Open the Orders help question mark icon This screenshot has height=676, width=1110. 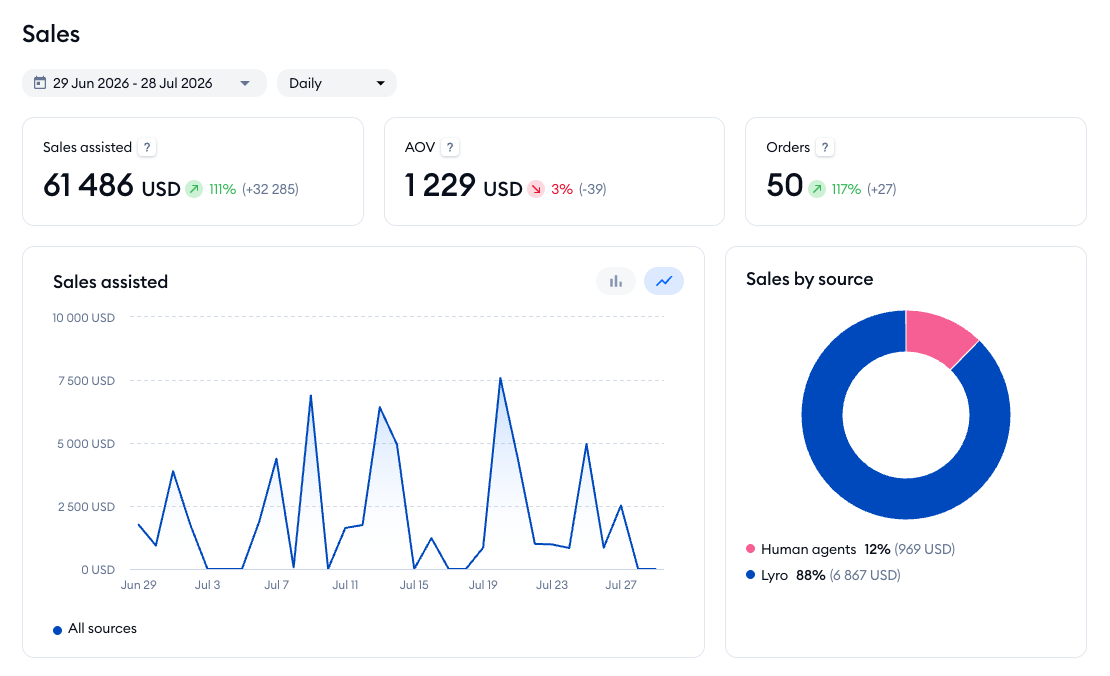(824, 147)
